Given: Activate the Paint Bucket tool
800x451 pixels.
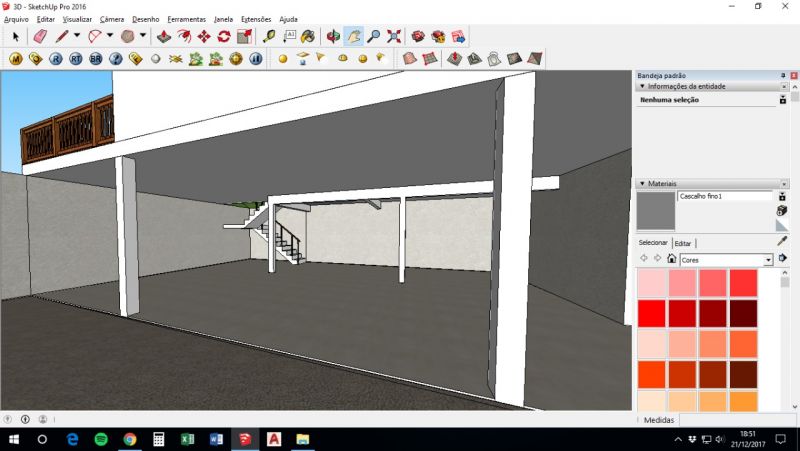Looking at the screenshot, I should pos(308,36).
